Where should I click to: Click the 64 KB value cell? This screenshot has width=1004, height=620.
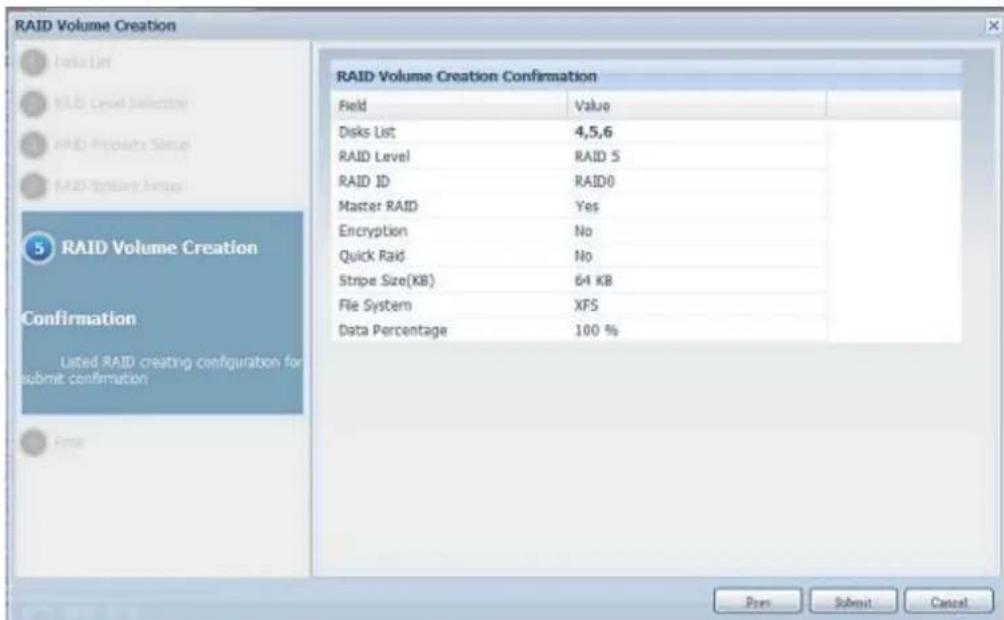[x=594, y=281]
